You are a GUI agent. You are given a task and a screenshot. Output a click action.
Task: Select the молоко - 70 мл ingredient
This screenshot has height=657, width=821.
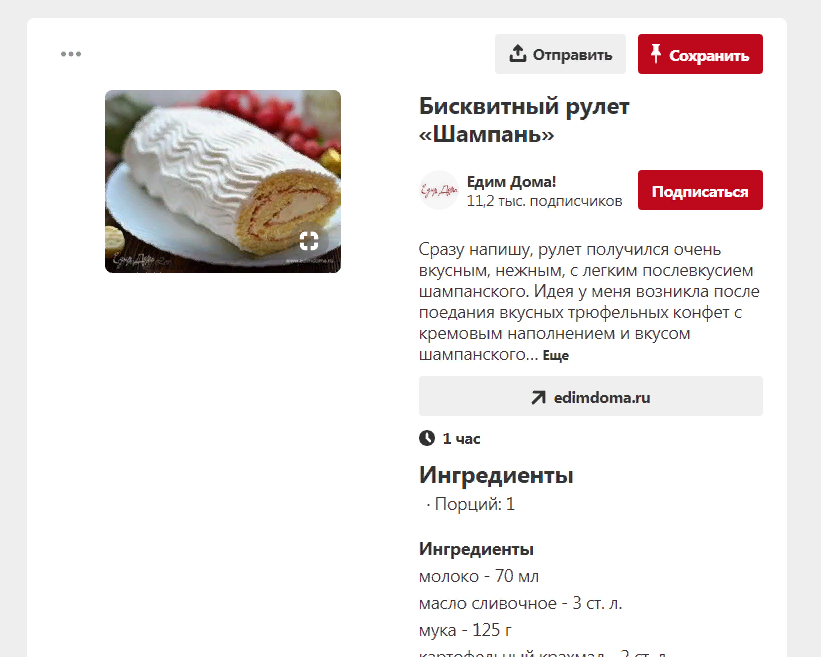pos(479,576)
